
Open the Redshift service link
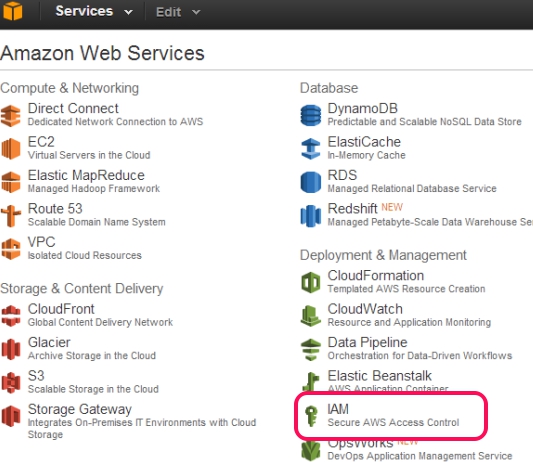click(352, 208)
